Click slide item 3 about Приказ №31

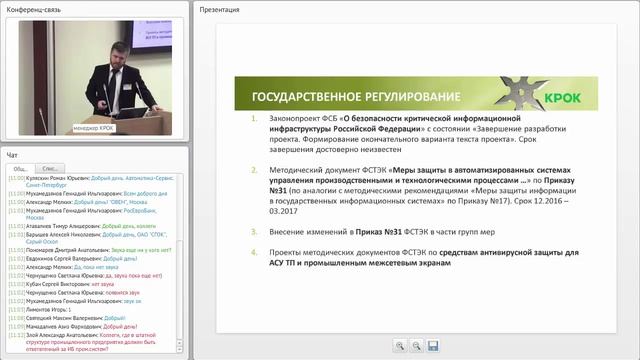(373, 232)
